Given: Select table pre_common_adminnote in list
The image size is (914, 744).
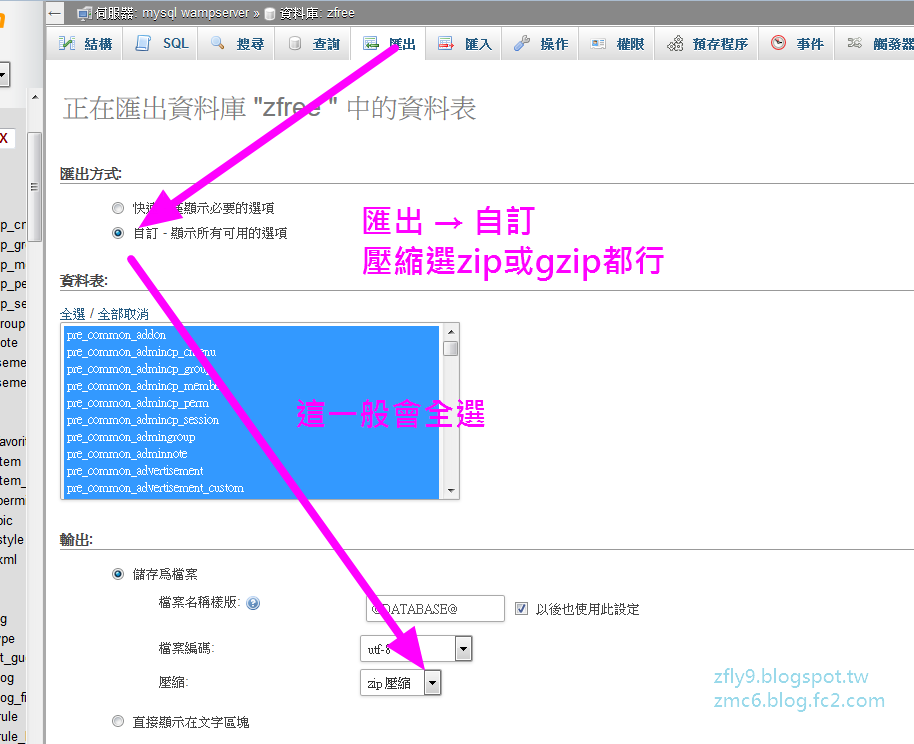Looking at the screenshot, I should point(251,454).
